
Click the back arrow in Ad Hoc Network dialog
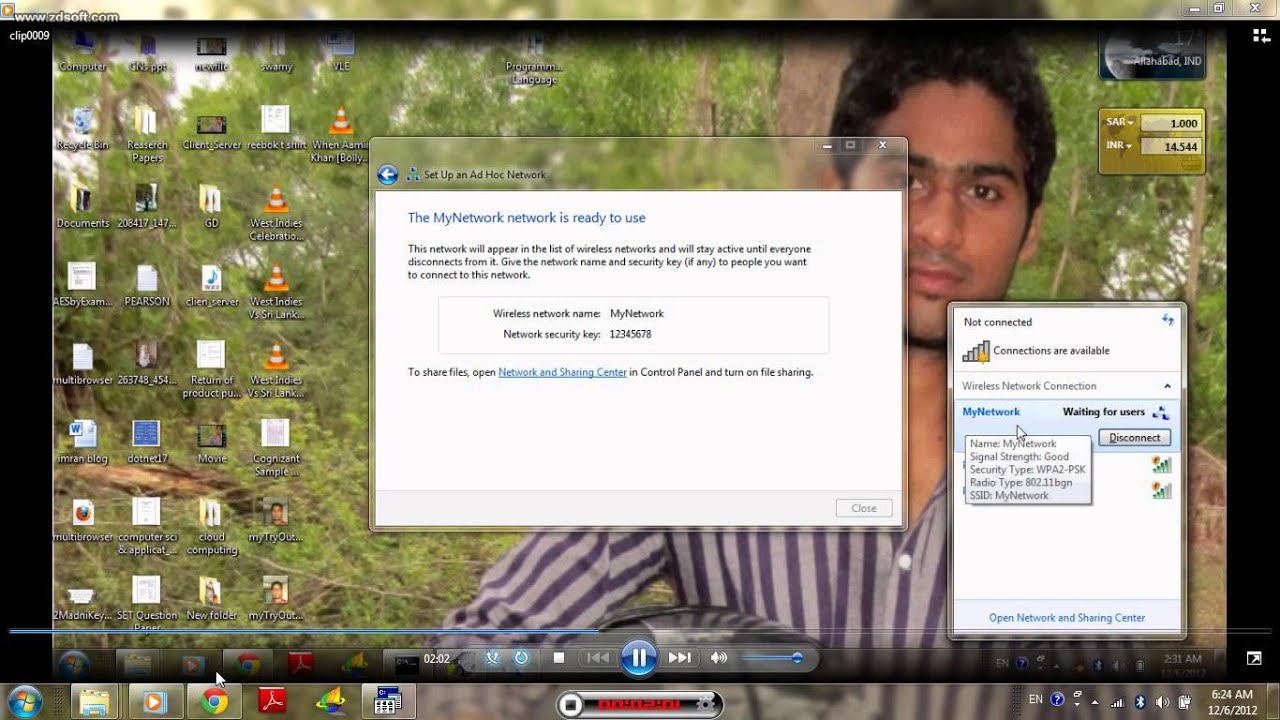click(387, 175)
